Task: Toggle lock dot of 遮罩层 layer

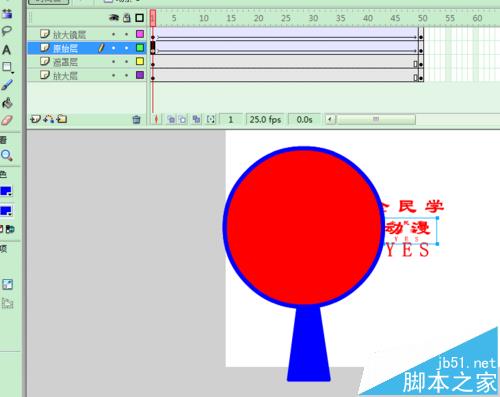Action: (x=127, y=62)
